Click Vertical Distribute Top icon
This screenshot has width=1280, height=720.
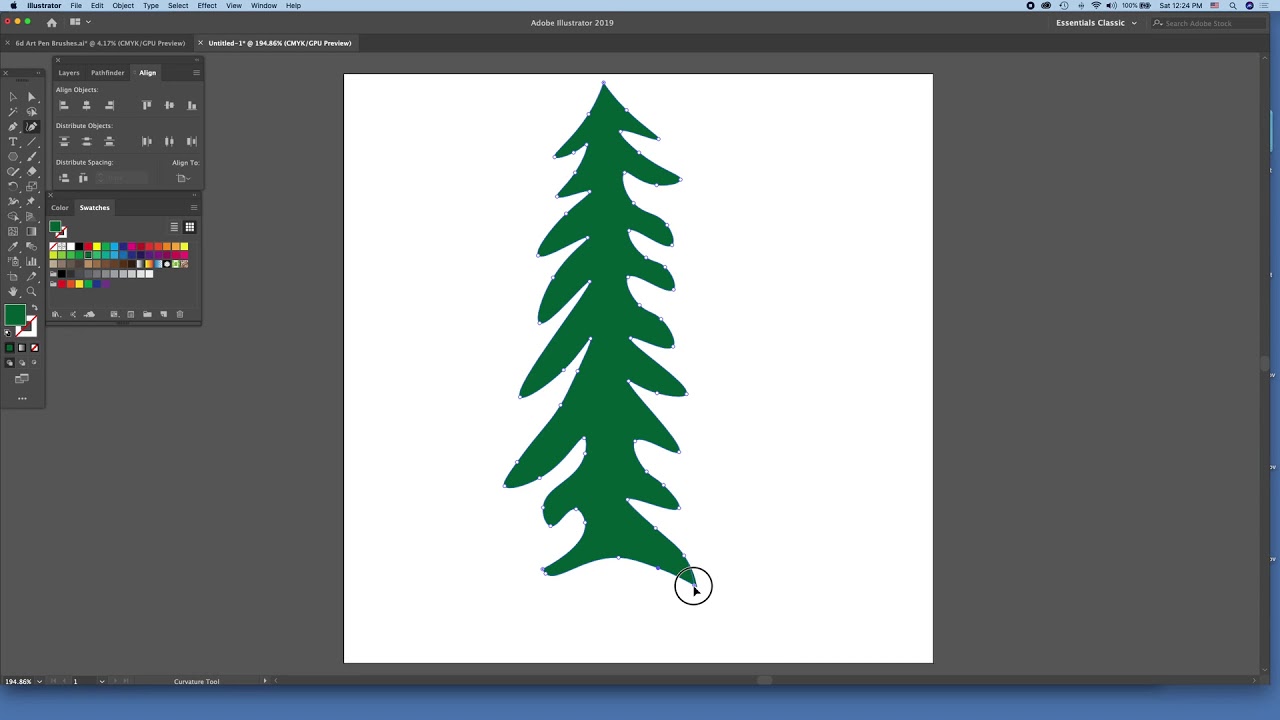tap(64, 141)
